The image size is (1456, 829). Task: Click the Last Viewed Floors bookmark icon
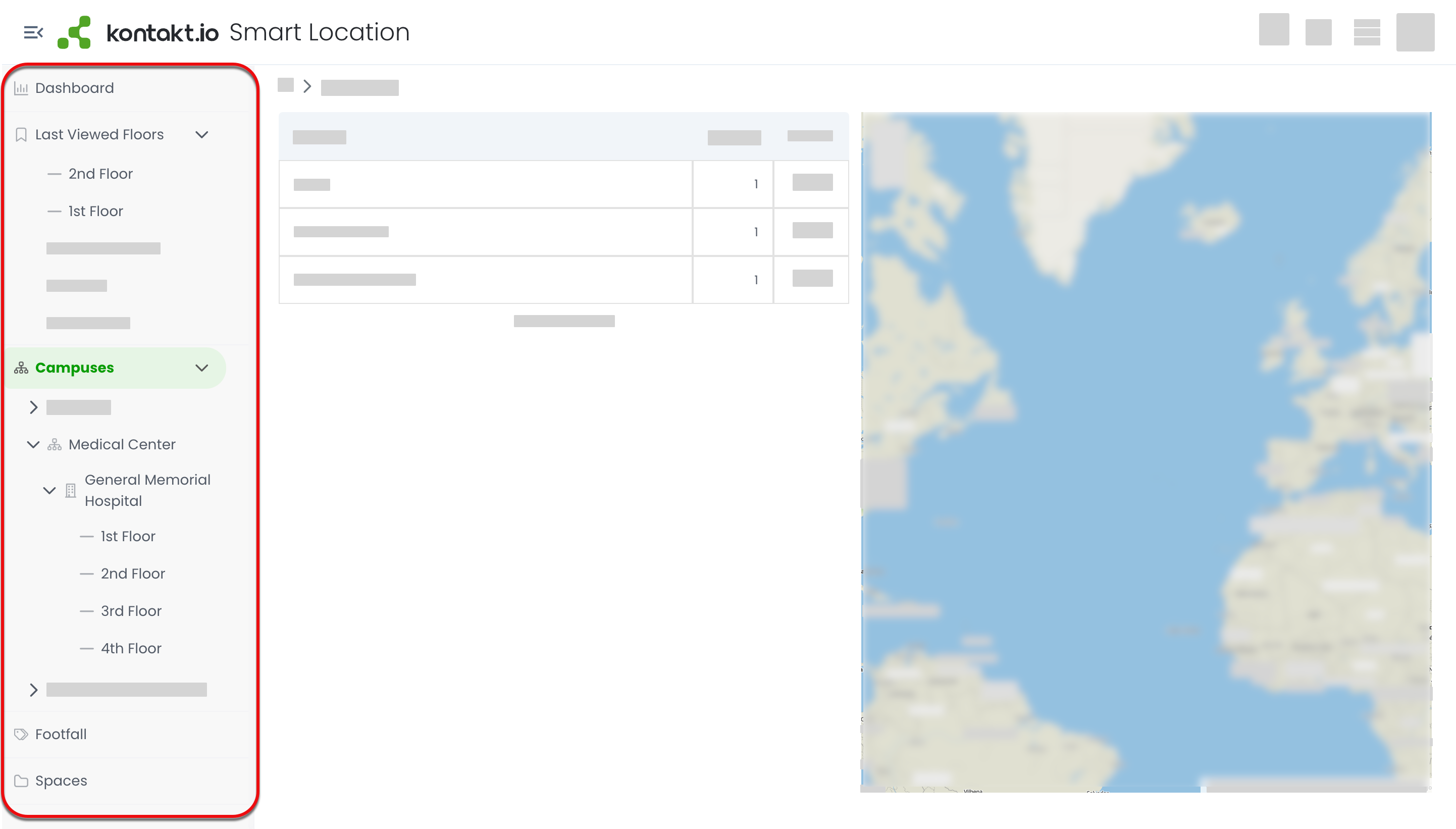[21, 135]
